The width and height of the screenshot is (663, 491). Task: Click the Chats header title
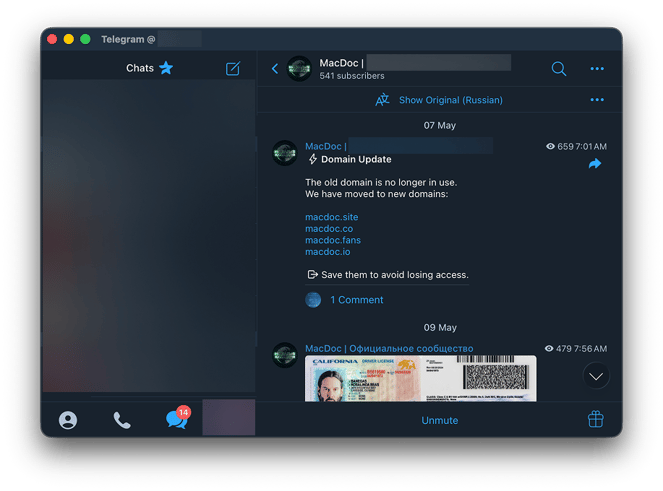coord(140,68)
